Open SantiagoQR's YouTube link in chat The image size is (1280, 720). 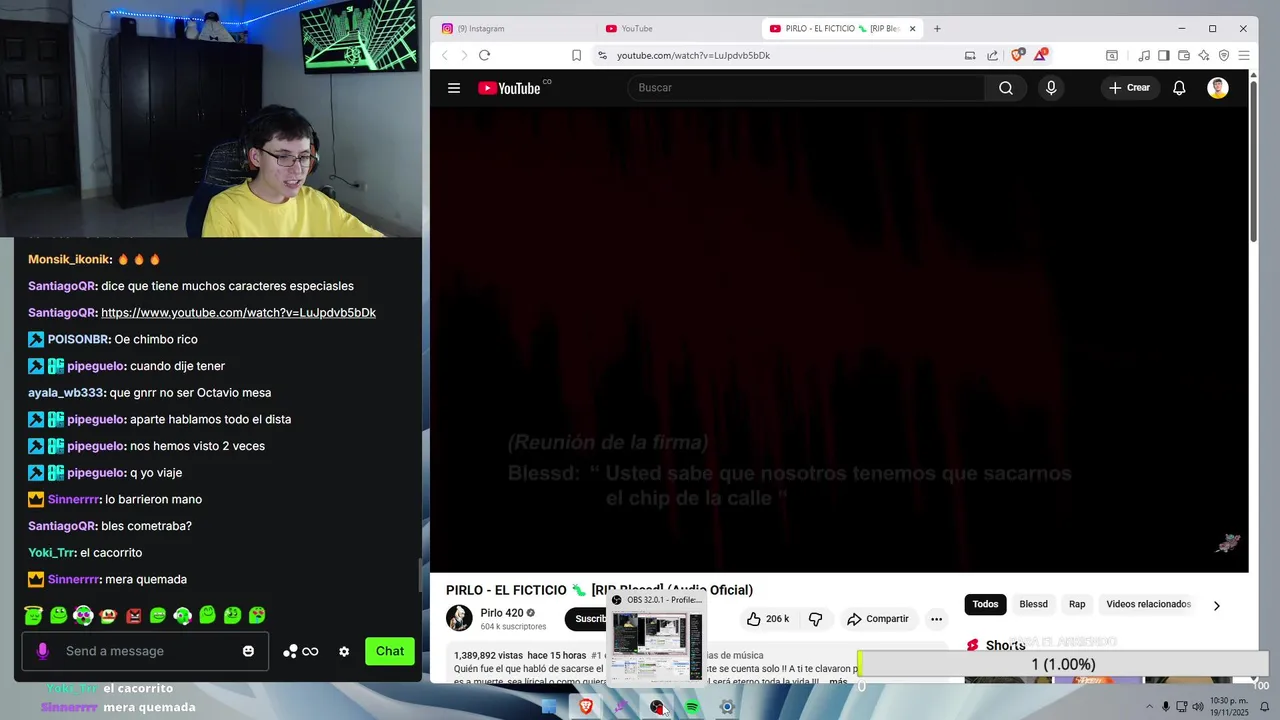(x=238, y=312)
